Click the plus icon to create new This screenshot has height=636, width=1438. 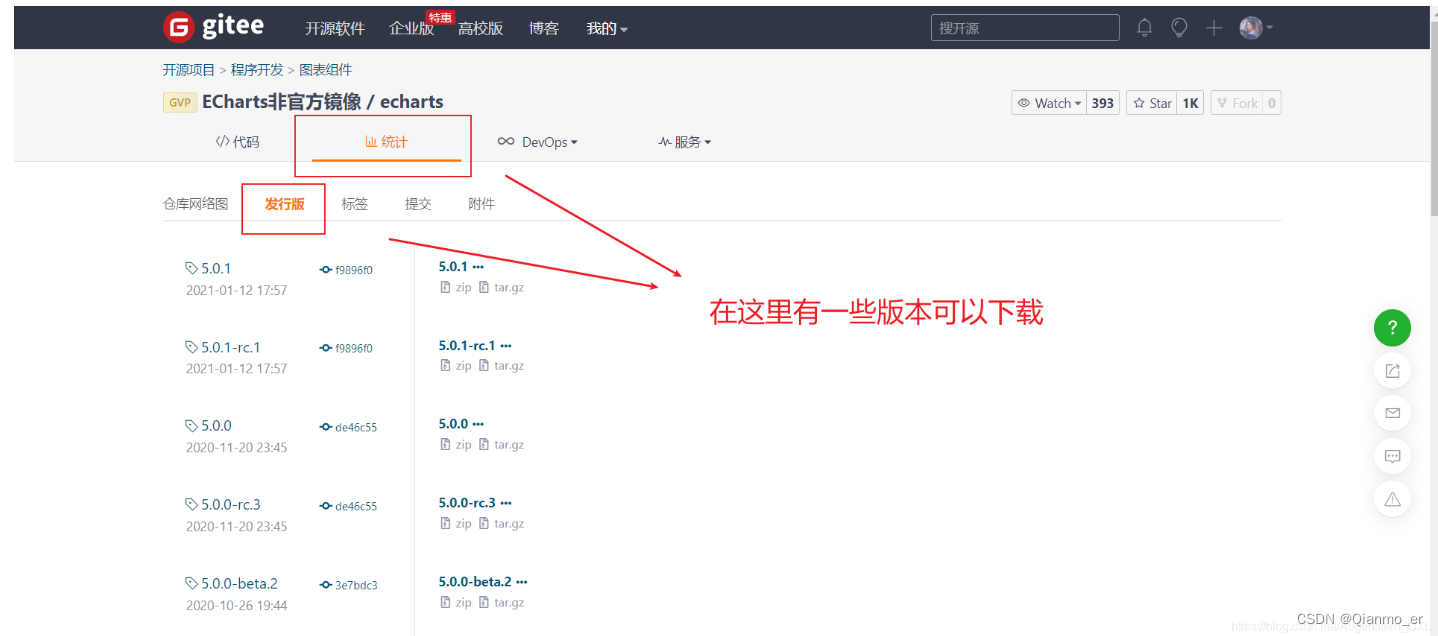coord(1213,27)
